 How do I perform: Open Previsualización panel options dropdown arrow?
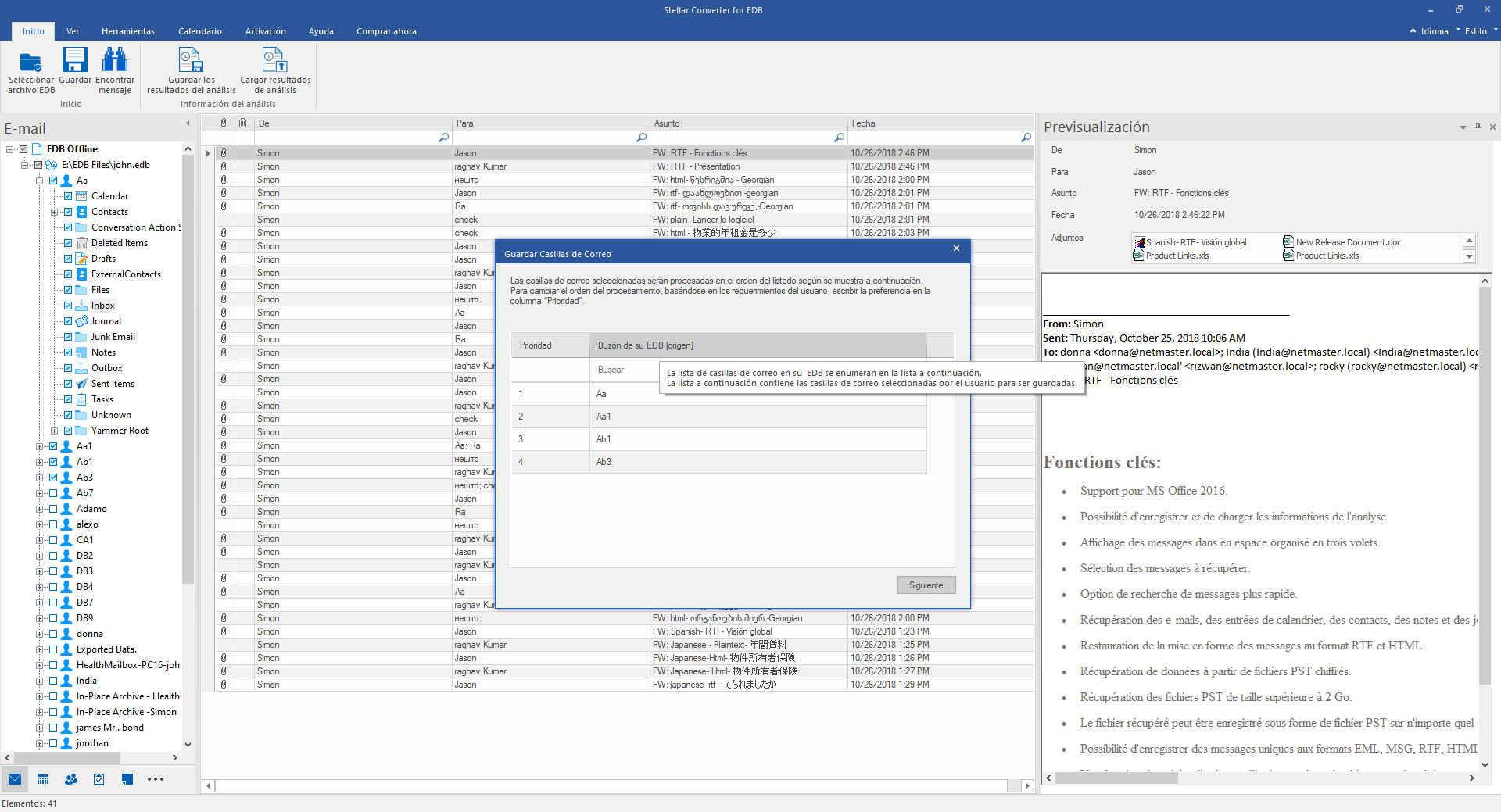coord(1463,127)
